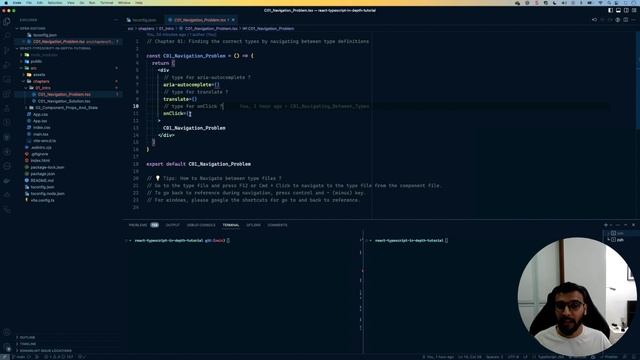Close the bottom panel with X icon
Image resolution: width=640 pixels, height=360 pixels.
633,225
